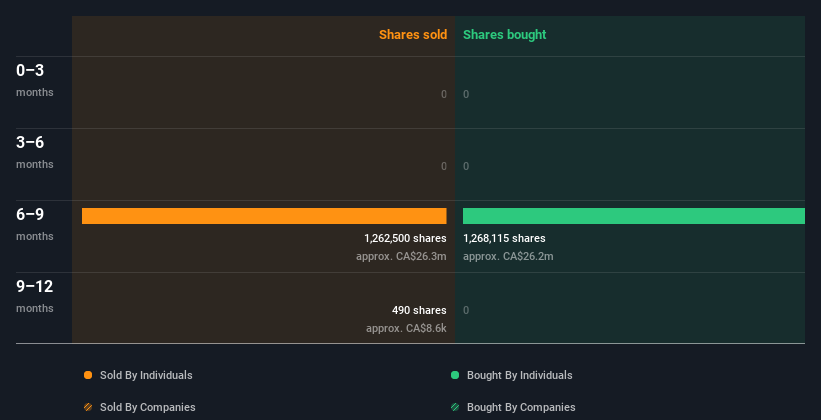This screenshot has height=420, width=821.
Task: Click the 1,262,500 shares value
Action: [x=405, y=238]
